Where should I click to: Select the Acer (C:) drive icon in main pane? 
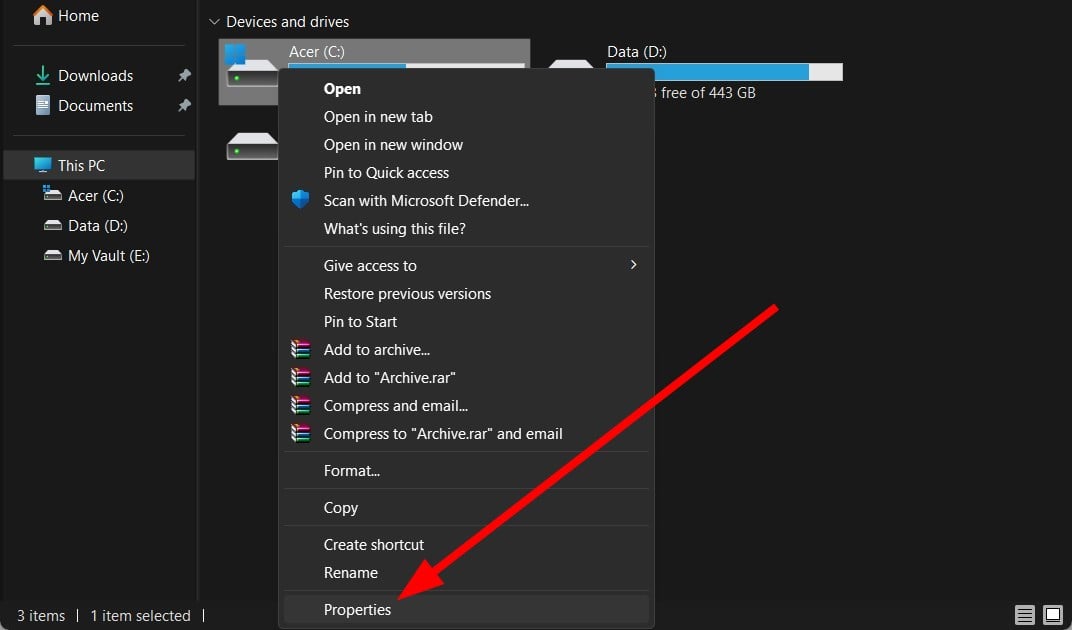[250, 66]
